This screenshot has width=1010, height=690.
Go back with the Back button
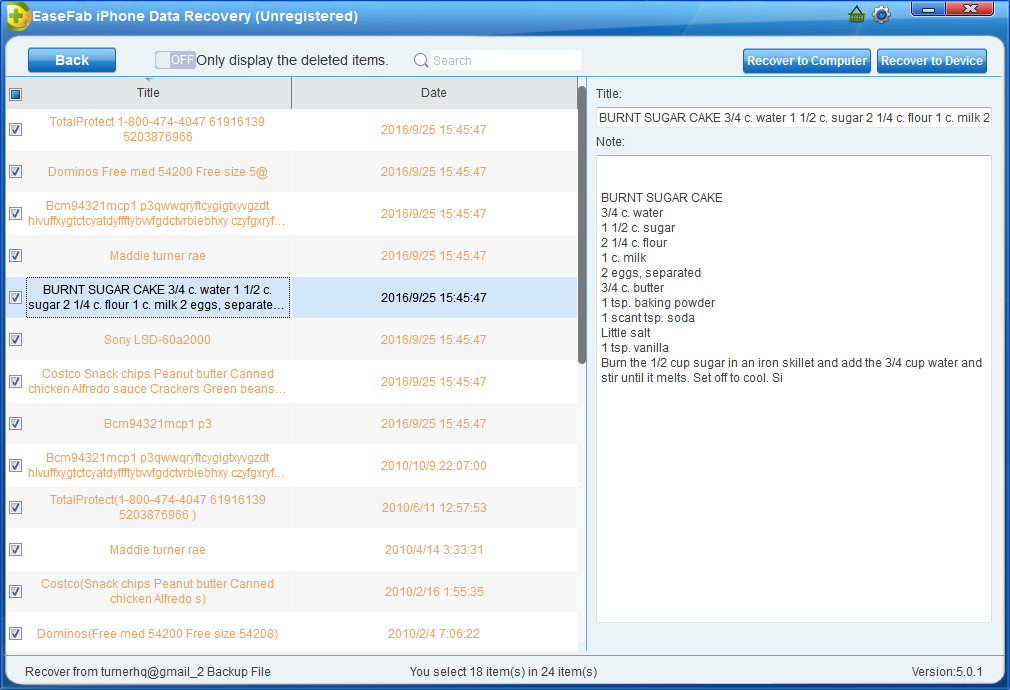point(72,60)
